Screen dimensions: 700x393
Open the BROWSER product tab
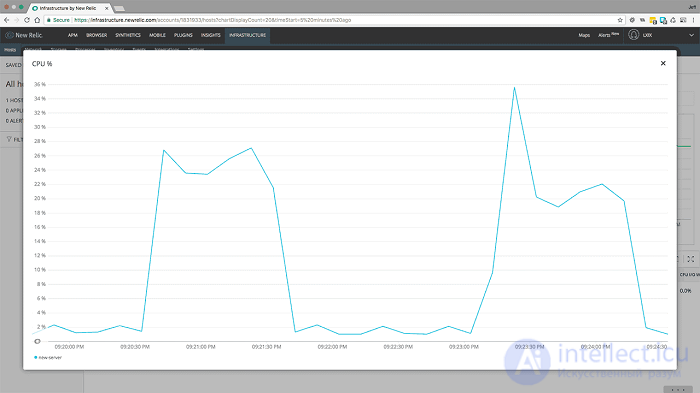96,35
